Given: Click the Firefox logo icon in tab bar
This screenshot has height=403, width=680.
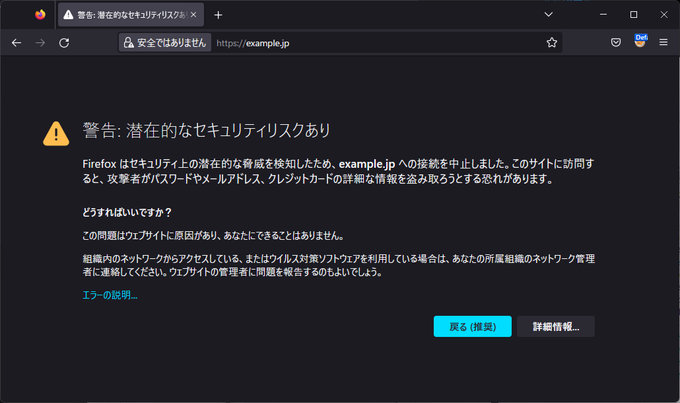Looking at the screenshot, I should tap(40, 15).
